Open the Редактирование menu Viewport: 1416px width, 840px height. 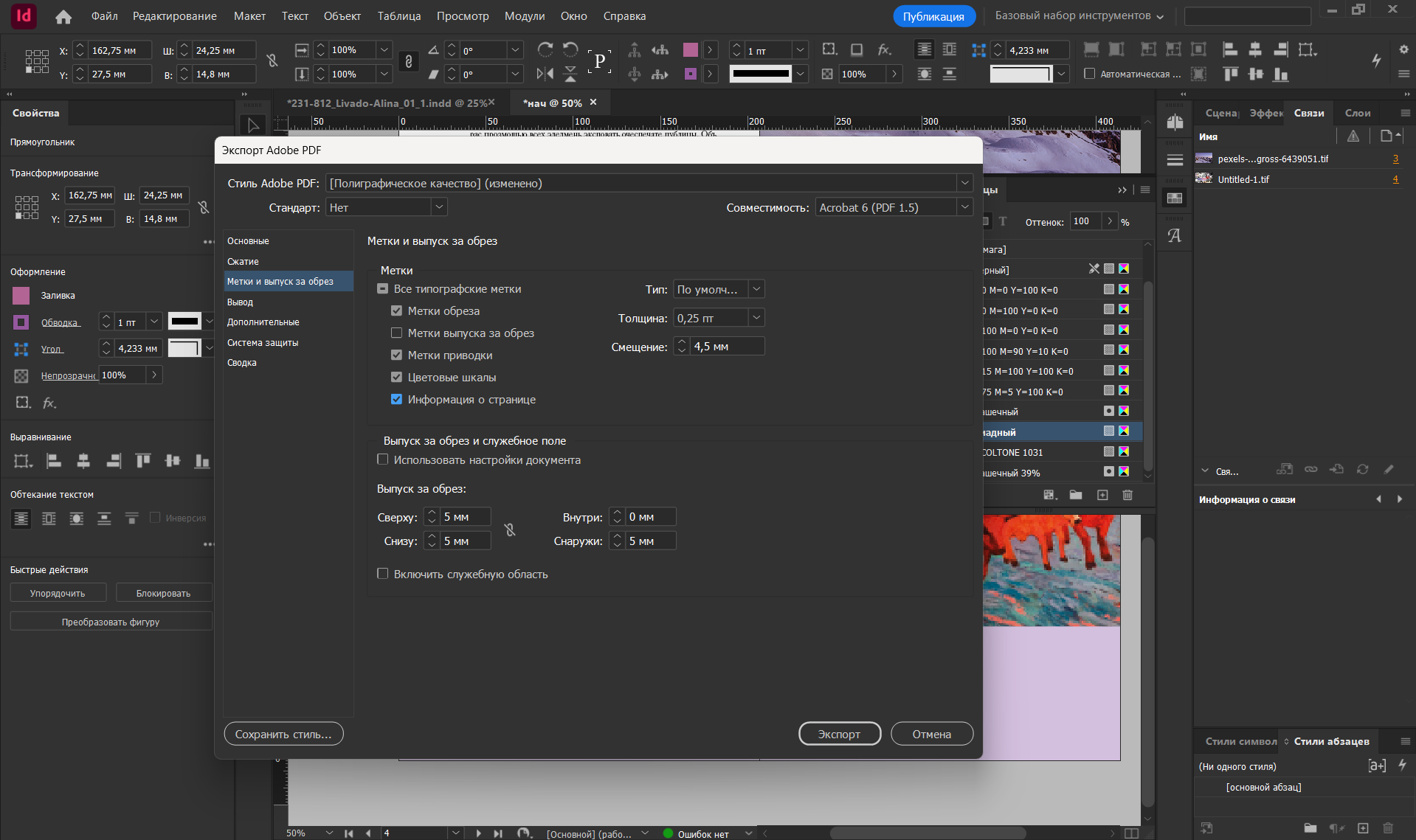(175, 16)
